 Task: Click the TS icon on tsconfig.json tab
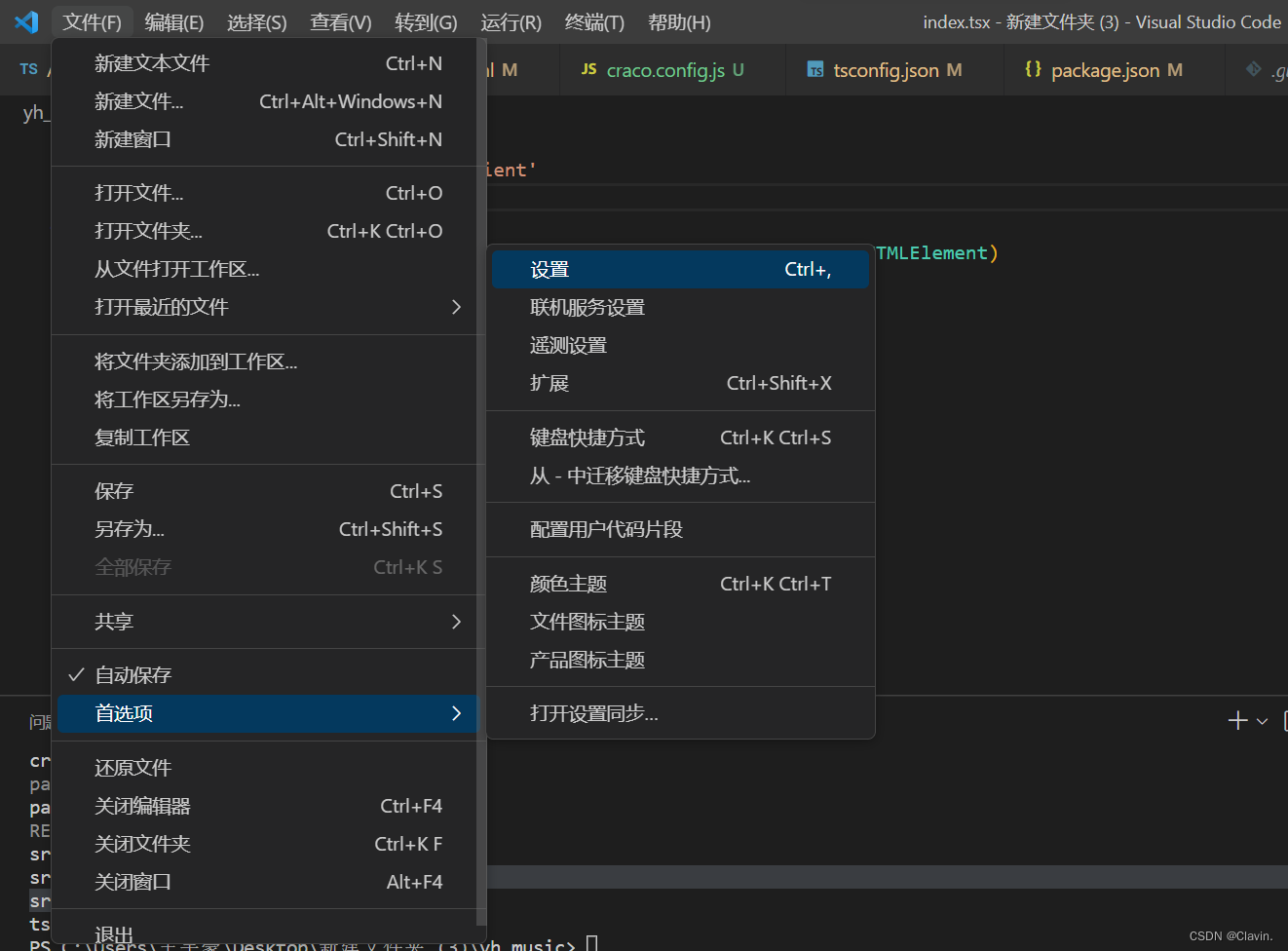pyautogui.click(x=815, y=69)
